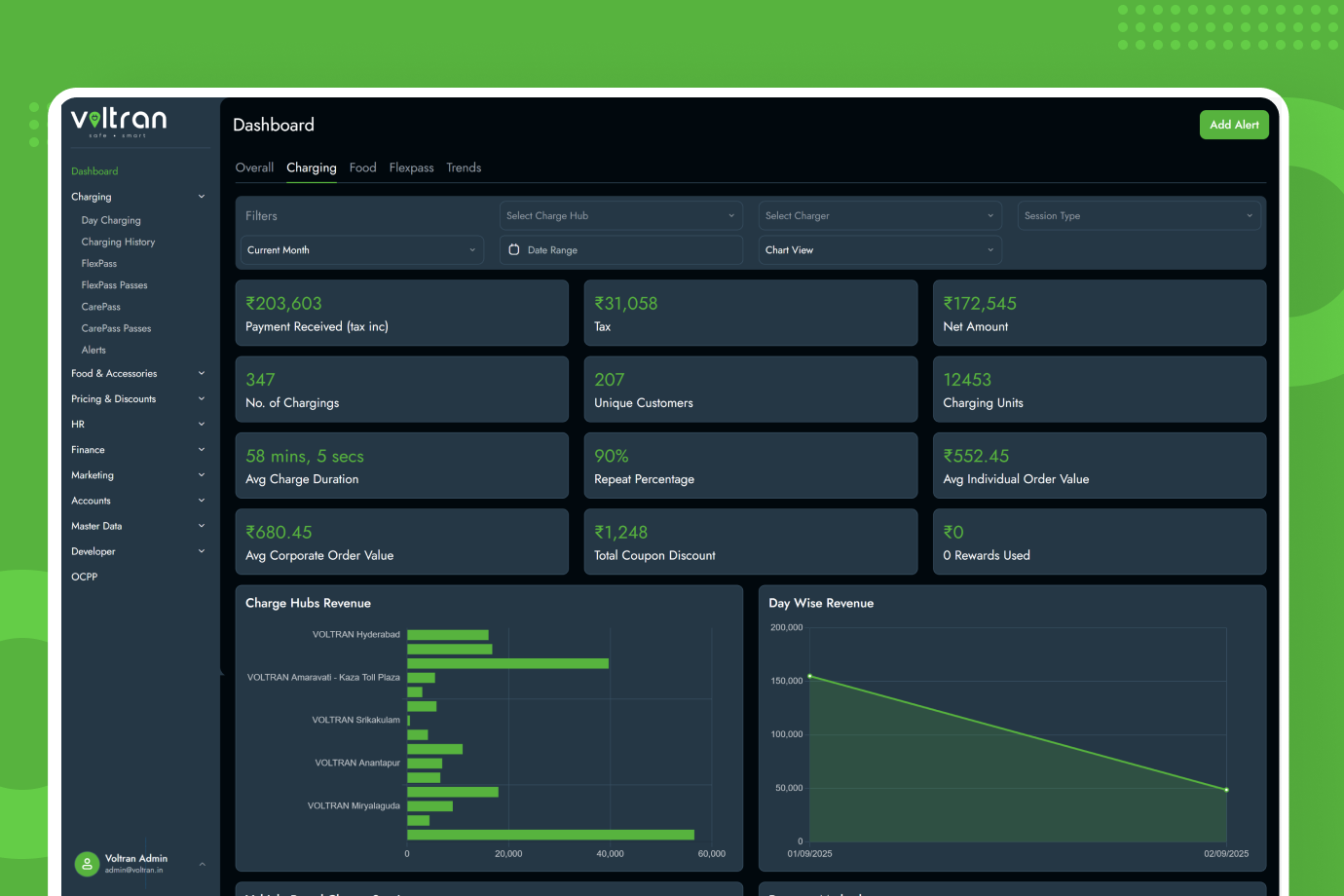This screenshot has width=1344, height=896.
Task: Open the Select Charge Hub dropdown
Action: tap(620, 216)
